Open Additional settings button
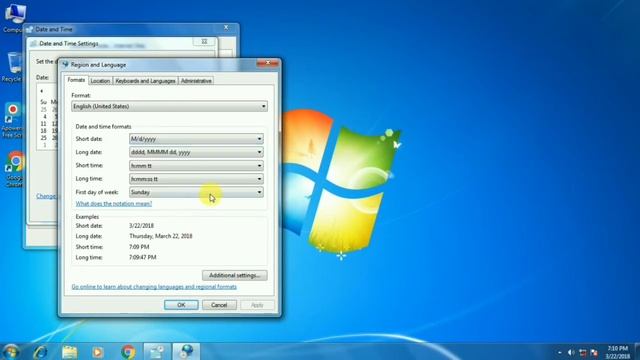 235,275
